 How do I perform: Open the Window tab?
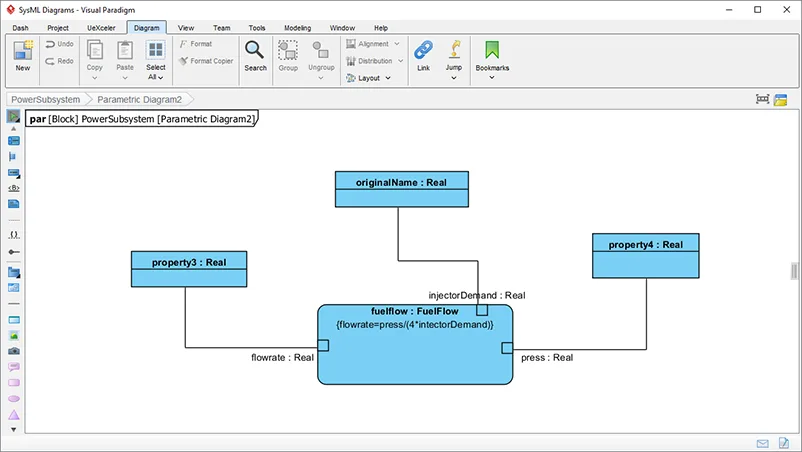[342, 28]
